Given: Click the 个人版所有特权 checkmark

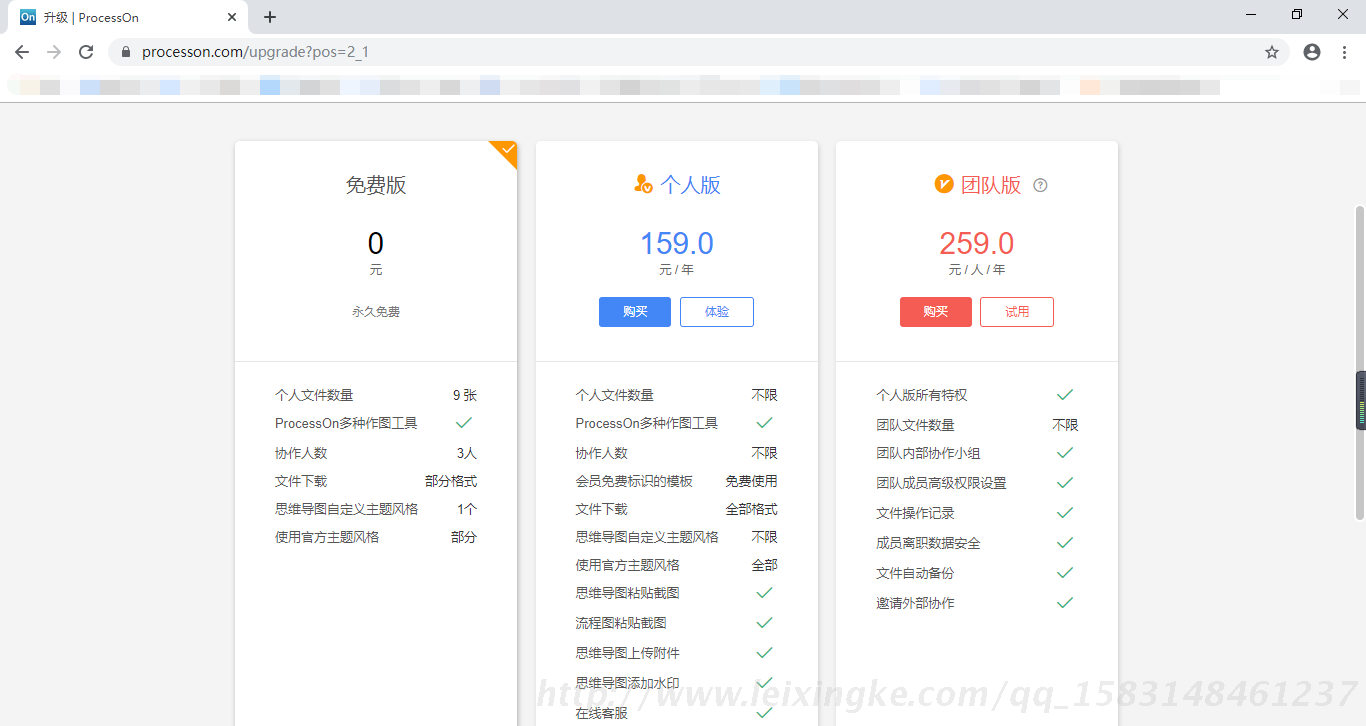Looking at the screenshot, I should click(x=1065, y=395).
